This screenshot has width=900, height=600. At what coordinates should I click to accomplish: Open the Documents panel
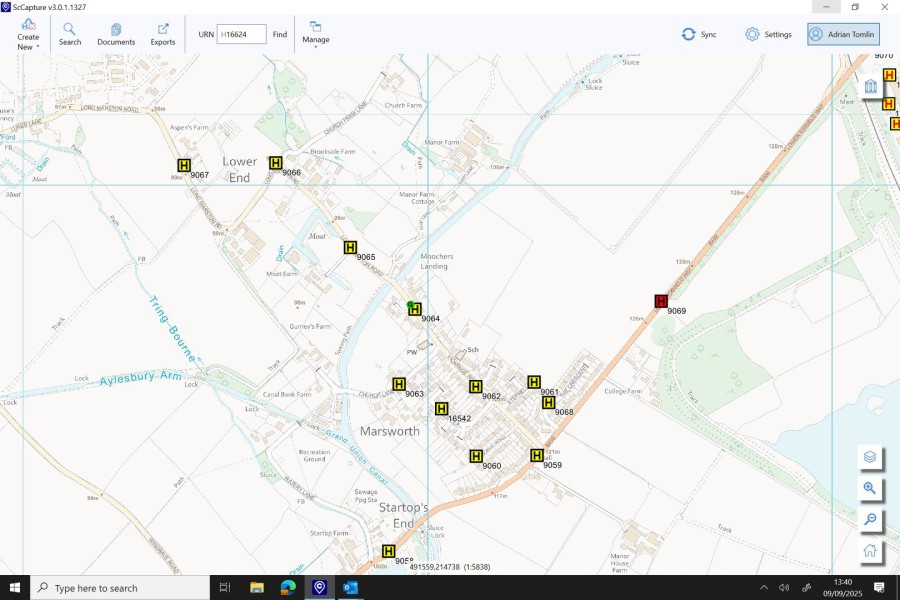pyautogui.click(x=116, y=34)
